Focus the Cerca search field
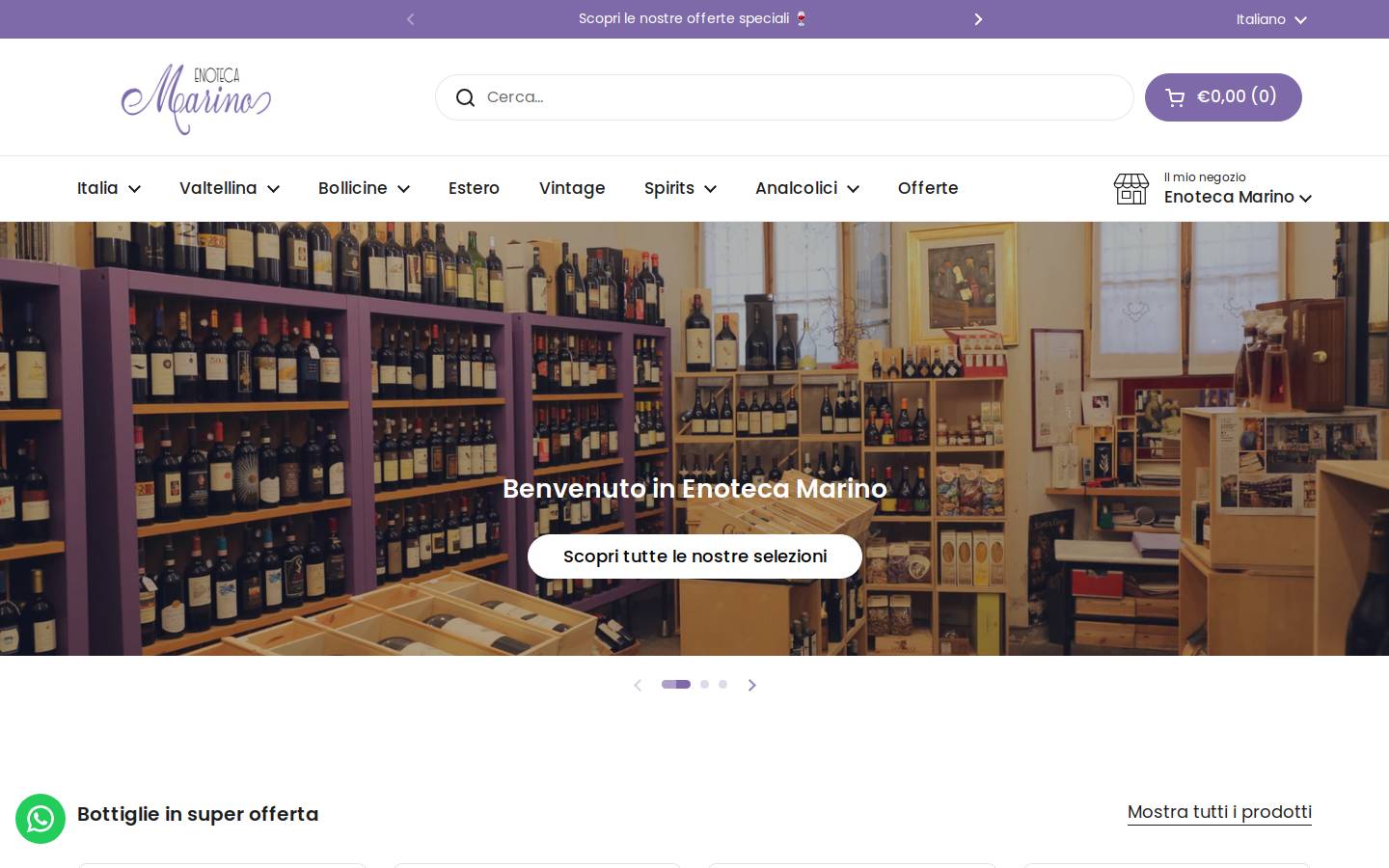 tap(784, 97)
